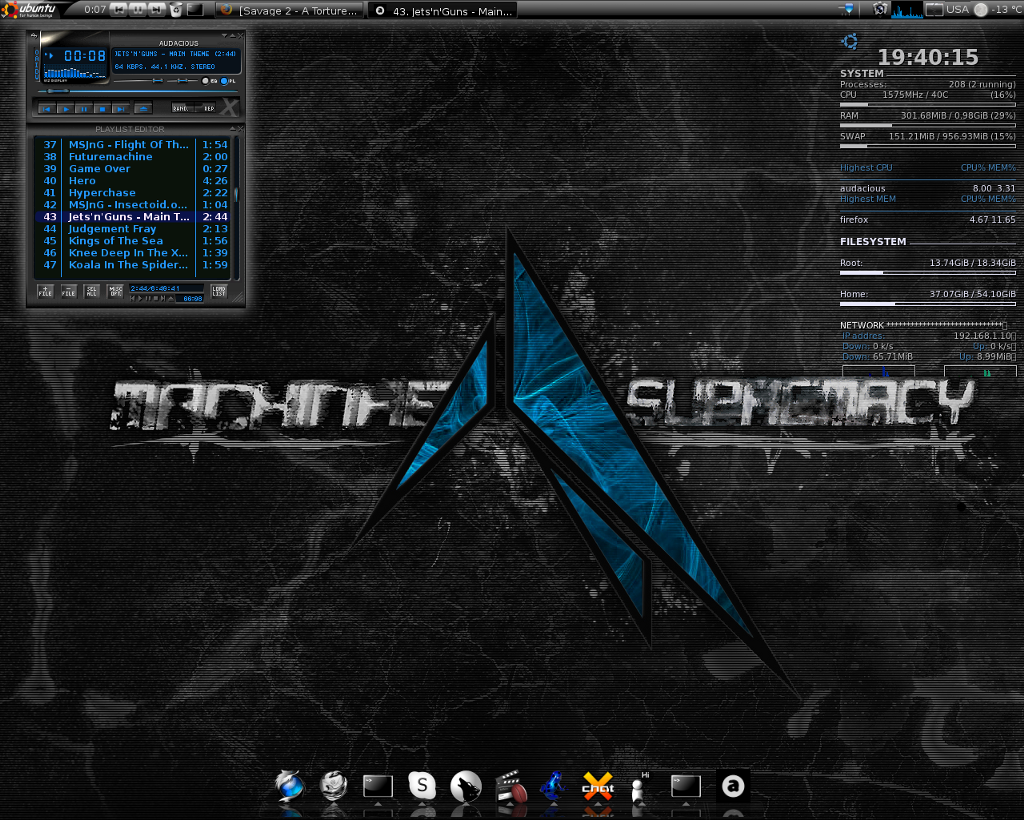1024x820 pixels.
Task: Open the MISC OPT playlist menu
Action: [x=115, y=291]
